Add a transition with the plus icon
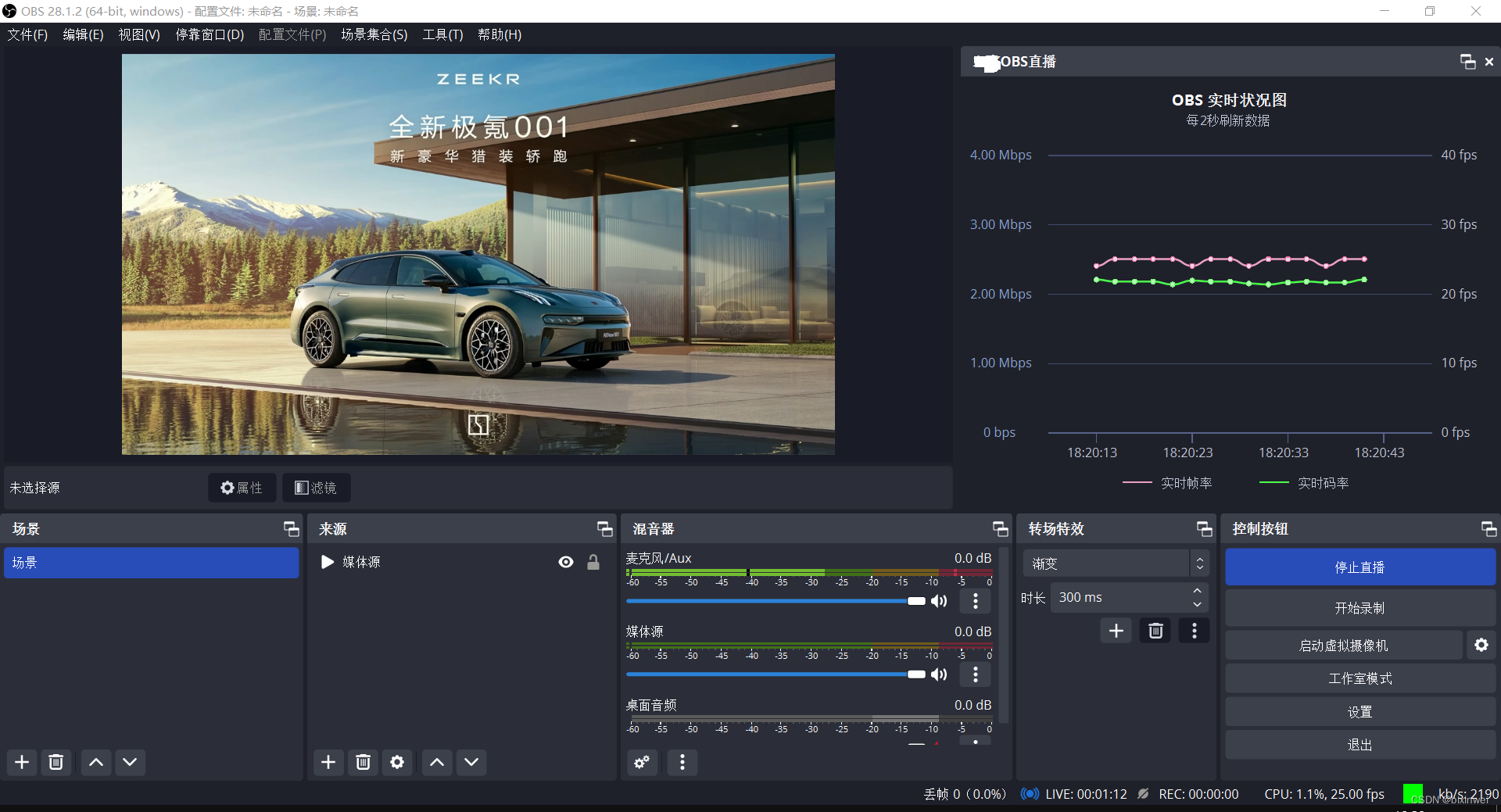Screen dimensions: 1501x812 click(1116, 631)
